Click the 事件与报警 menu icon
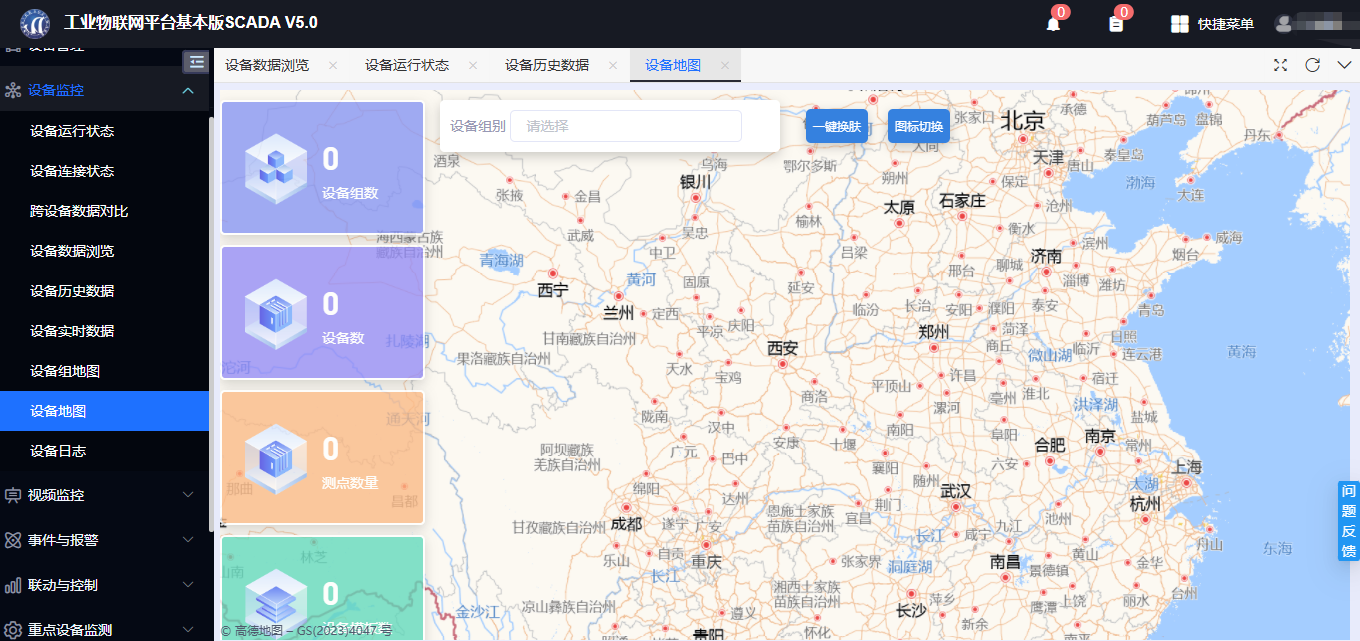 click(x=13, y=540)
